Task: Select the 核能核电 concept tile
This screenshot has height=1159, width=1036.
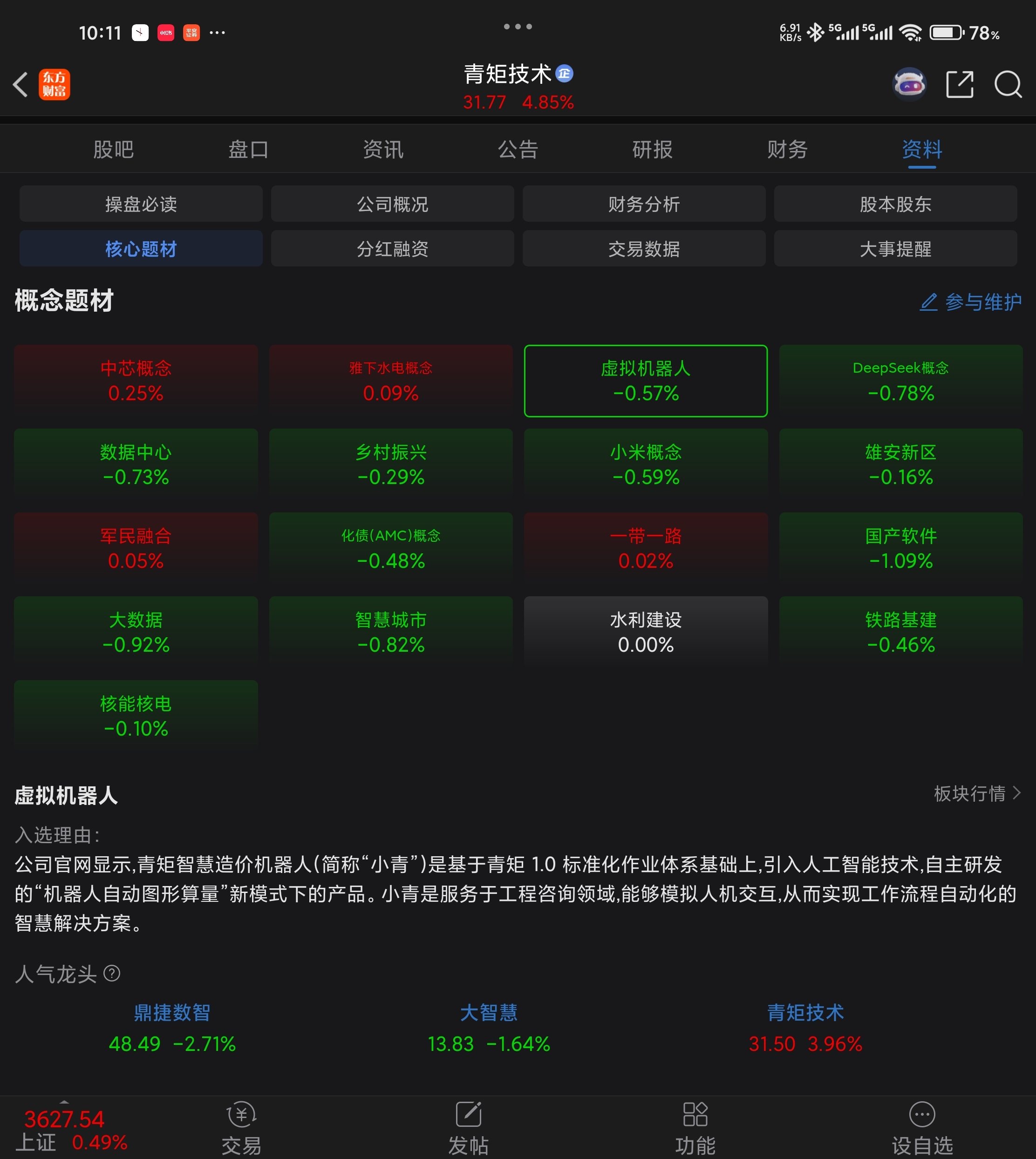Action: [136, 716]
